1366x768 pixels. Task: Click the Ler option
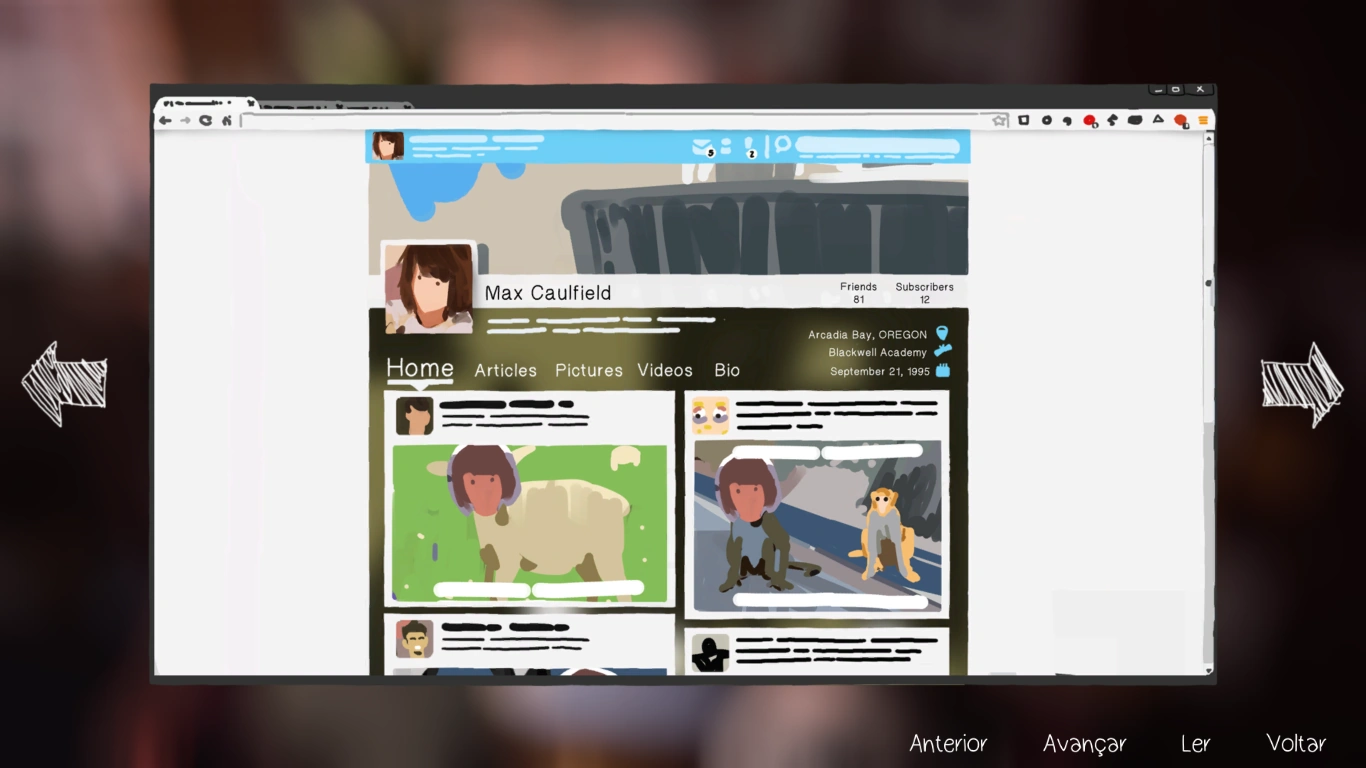tap(1196, 743)
